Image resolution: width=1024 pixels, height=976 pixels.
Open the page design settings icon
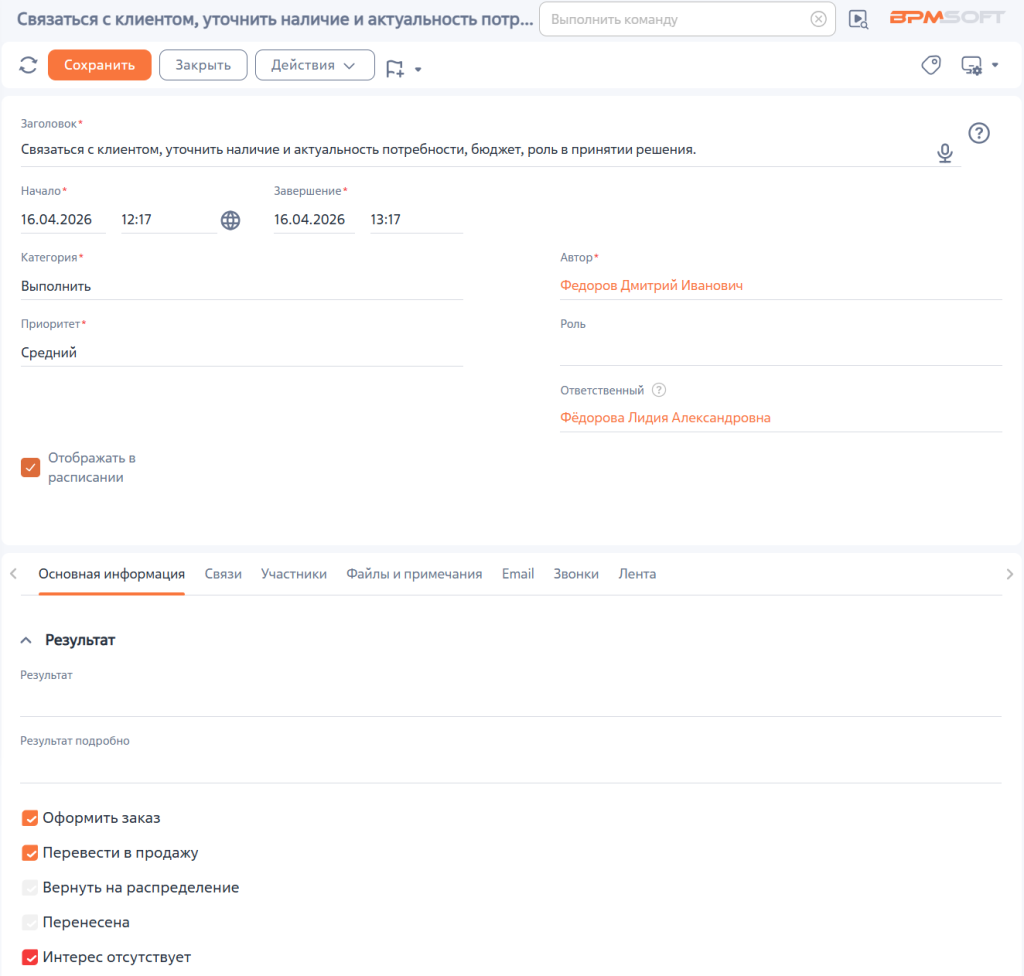(x=972, y=65)
